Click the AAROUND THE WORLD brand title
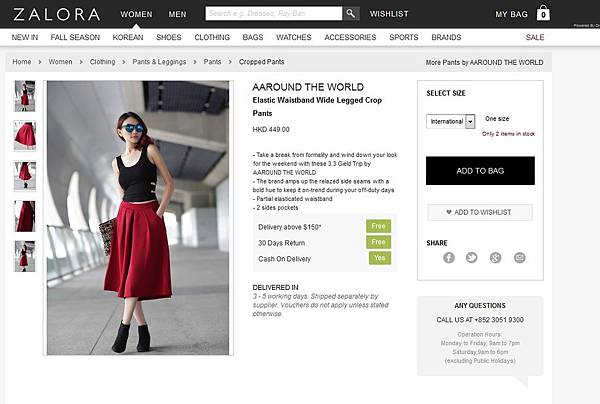The image size is (600, 404). click(x=308, y=87)
